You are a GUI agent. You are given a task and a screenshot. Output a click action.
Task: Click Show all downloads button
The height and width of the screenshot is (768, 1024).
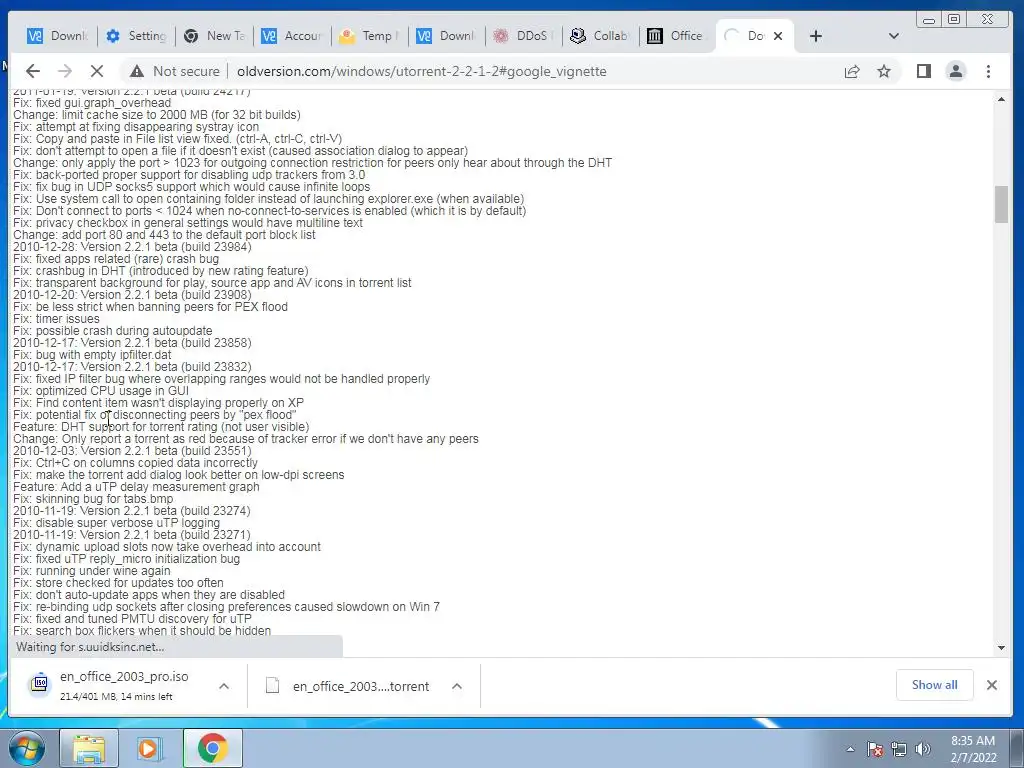tap(935, 684)
